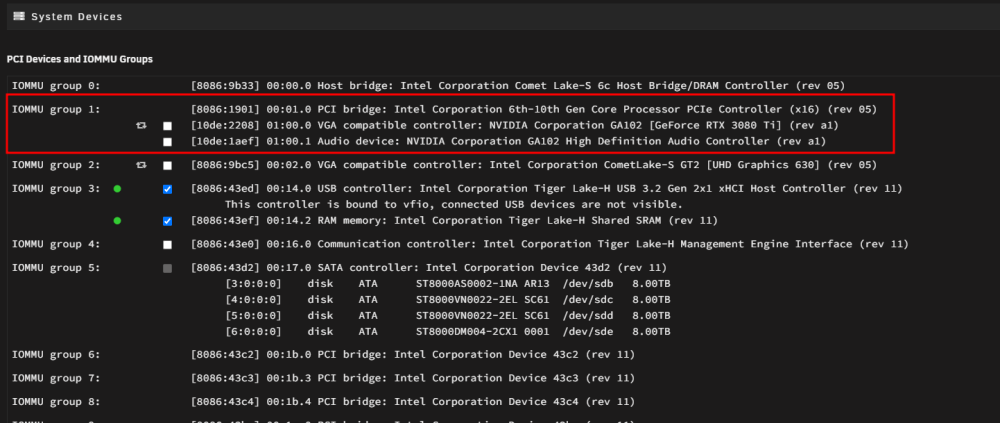This screenshot has width=1000, height=423.
Task: Select the IOMMU group 8 label
Action: [x=56, y=402]
